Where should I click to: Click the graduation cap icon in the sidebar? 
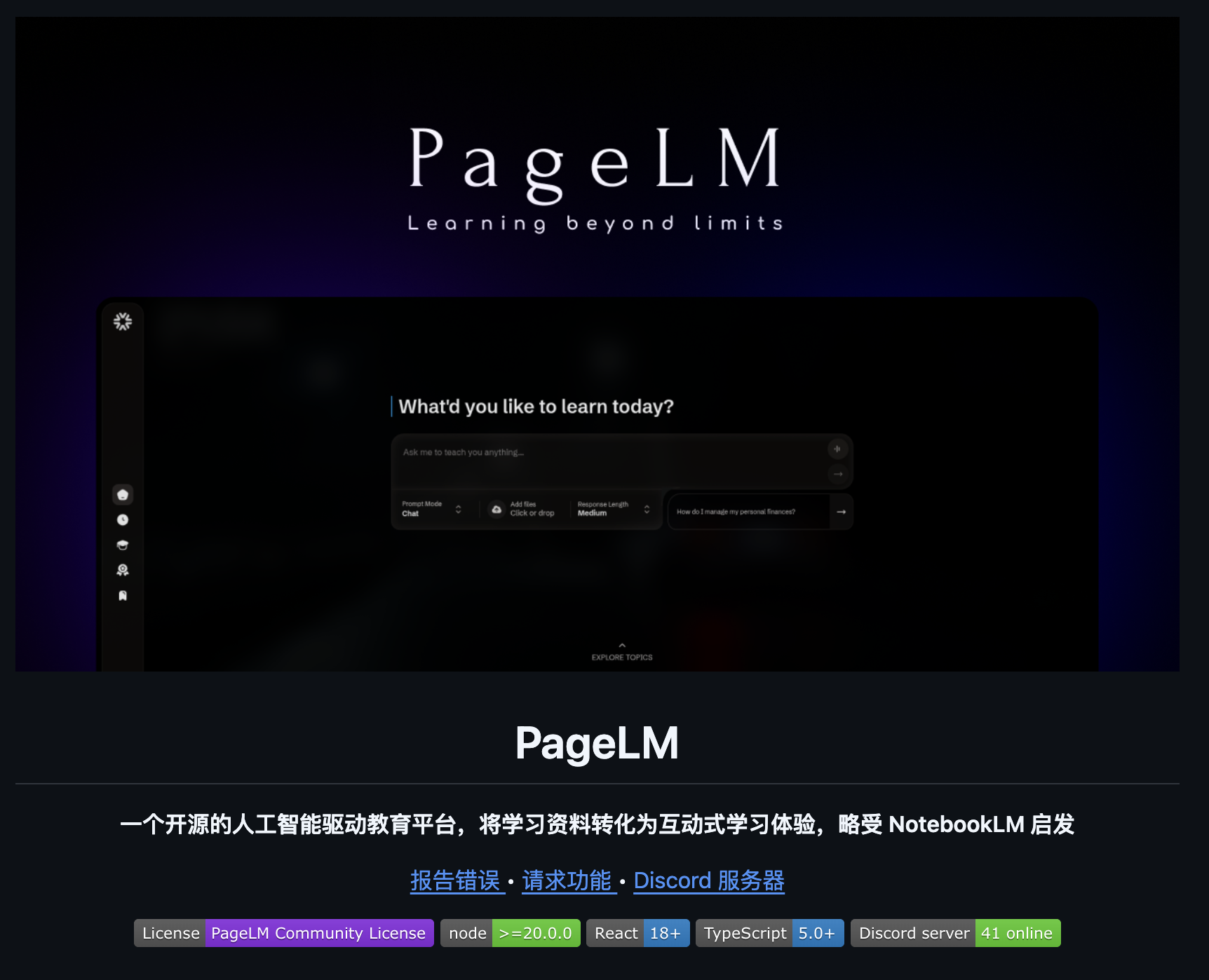click(x=123, y=544)
